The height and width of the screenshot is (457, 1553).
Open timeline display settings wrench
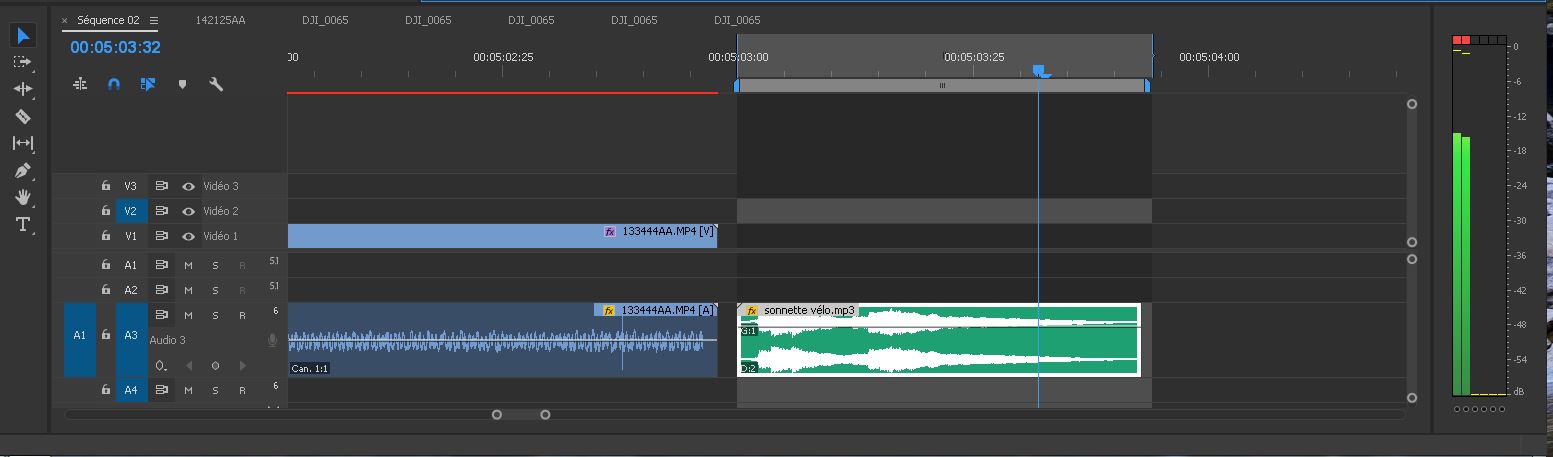[215, 85]
